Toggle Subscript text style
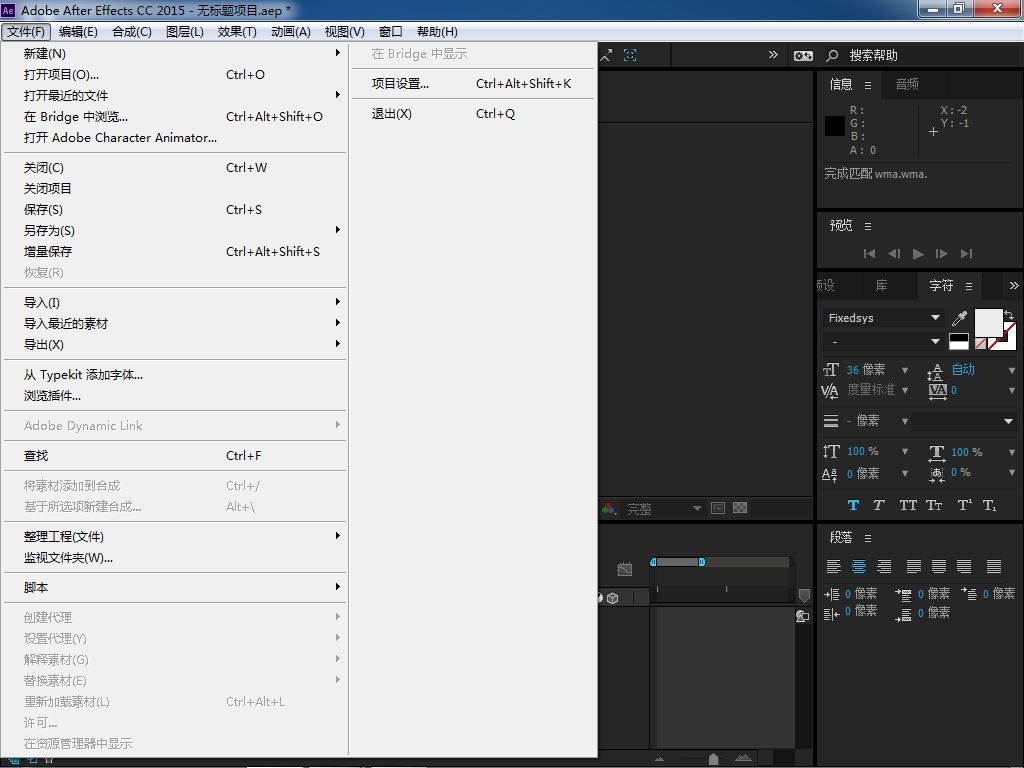 pyautogui.click(x=989, y=505)
